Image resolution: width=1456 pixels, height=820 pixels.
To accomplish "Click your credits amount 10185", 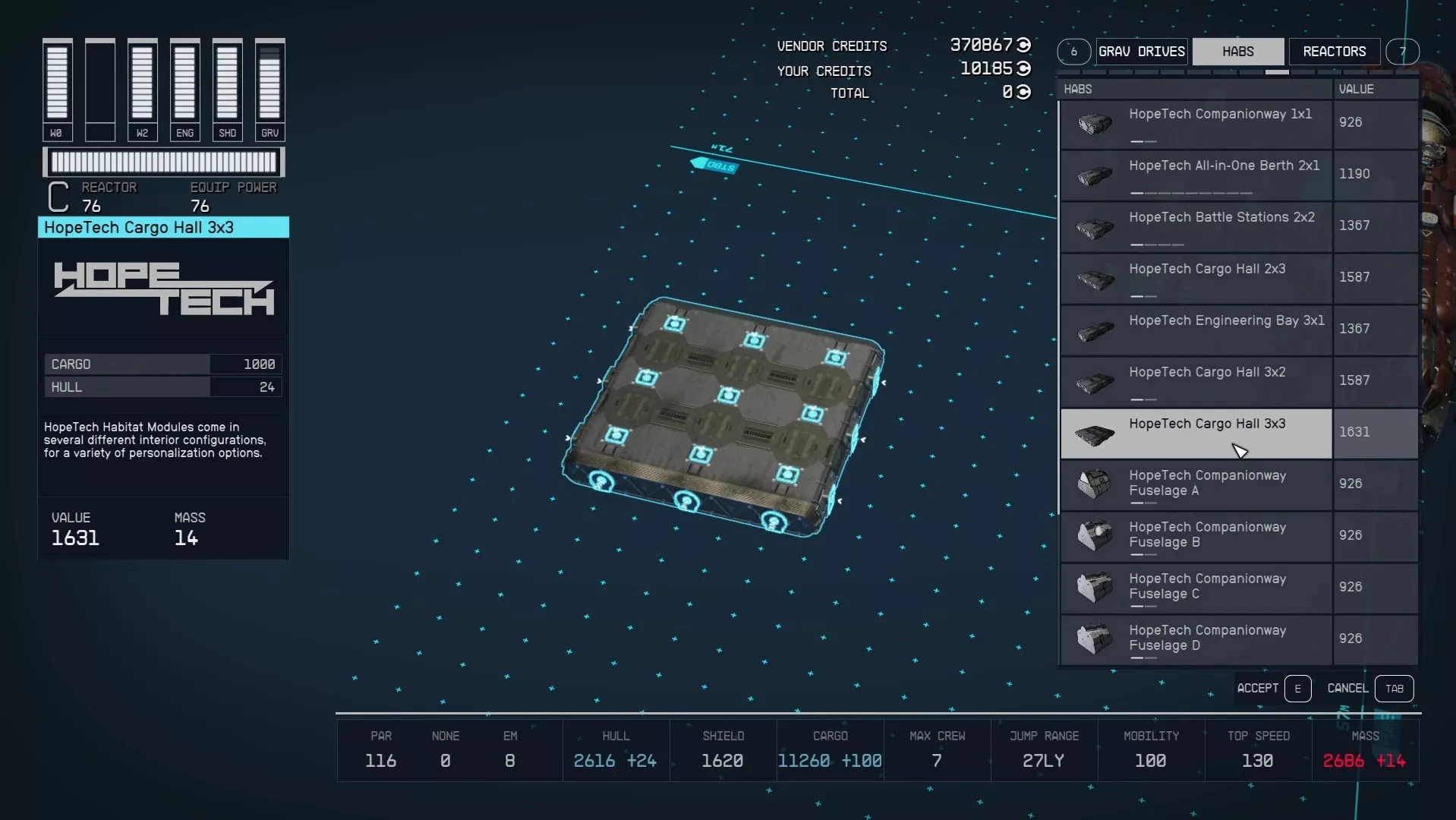I will point(987,68).
